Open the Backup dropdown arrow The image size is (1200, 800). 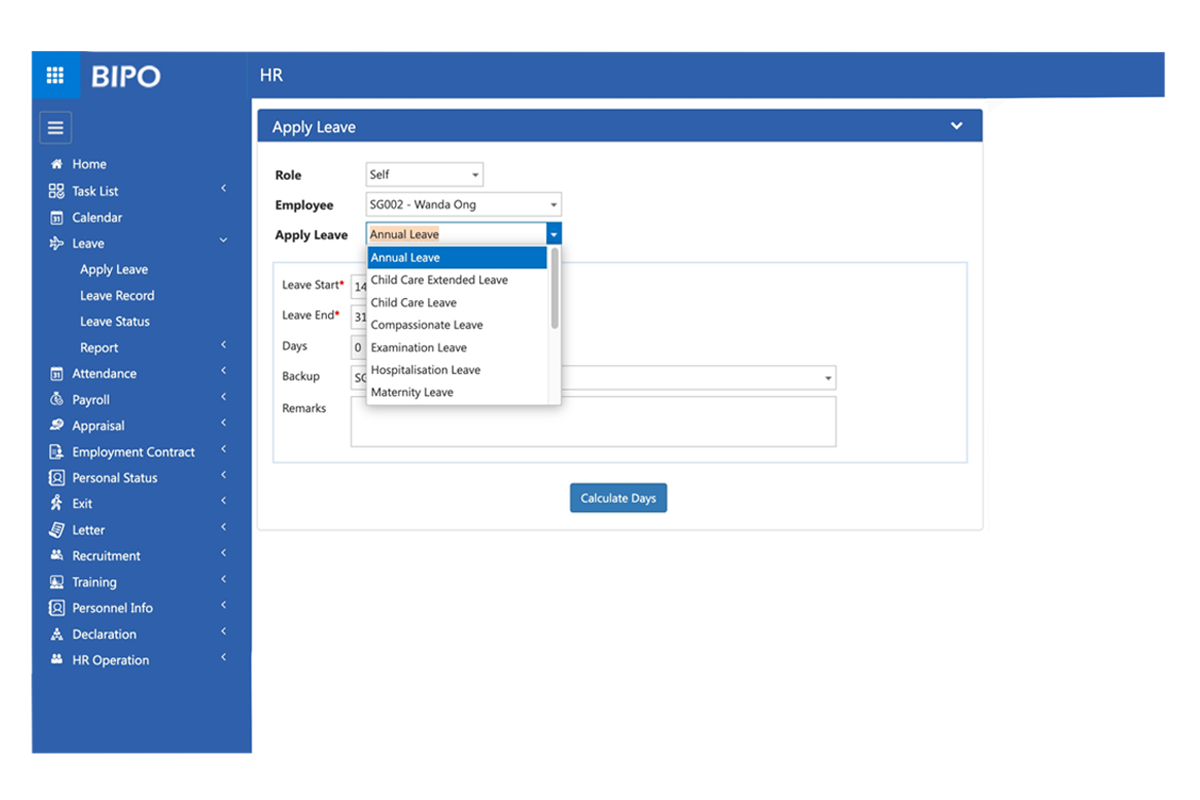coord(828,378)
